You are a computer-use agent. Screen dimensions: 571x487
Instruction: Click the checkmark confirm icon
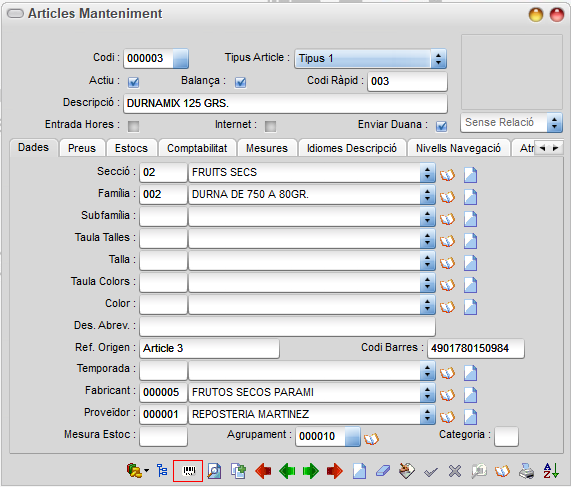tap(431, 472)
